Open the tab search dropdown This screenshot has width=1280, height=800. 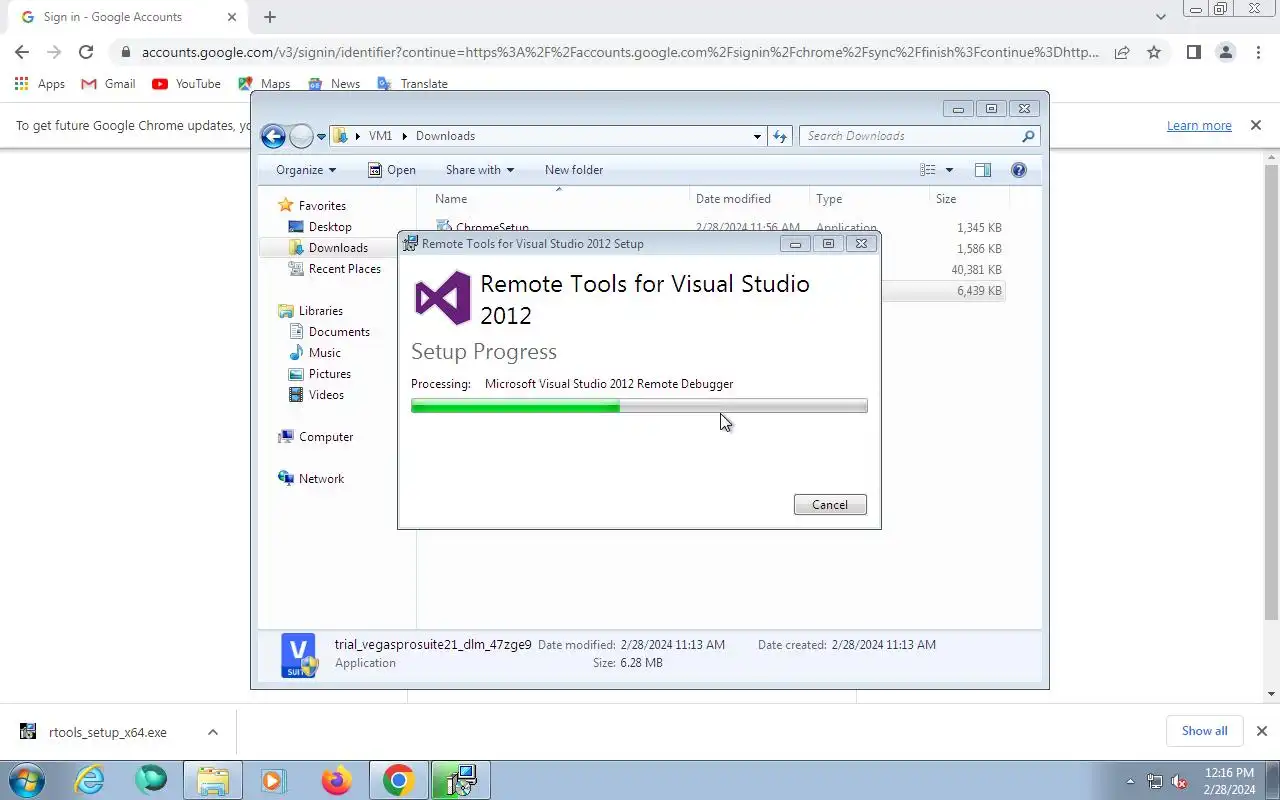pos(1160,17)
